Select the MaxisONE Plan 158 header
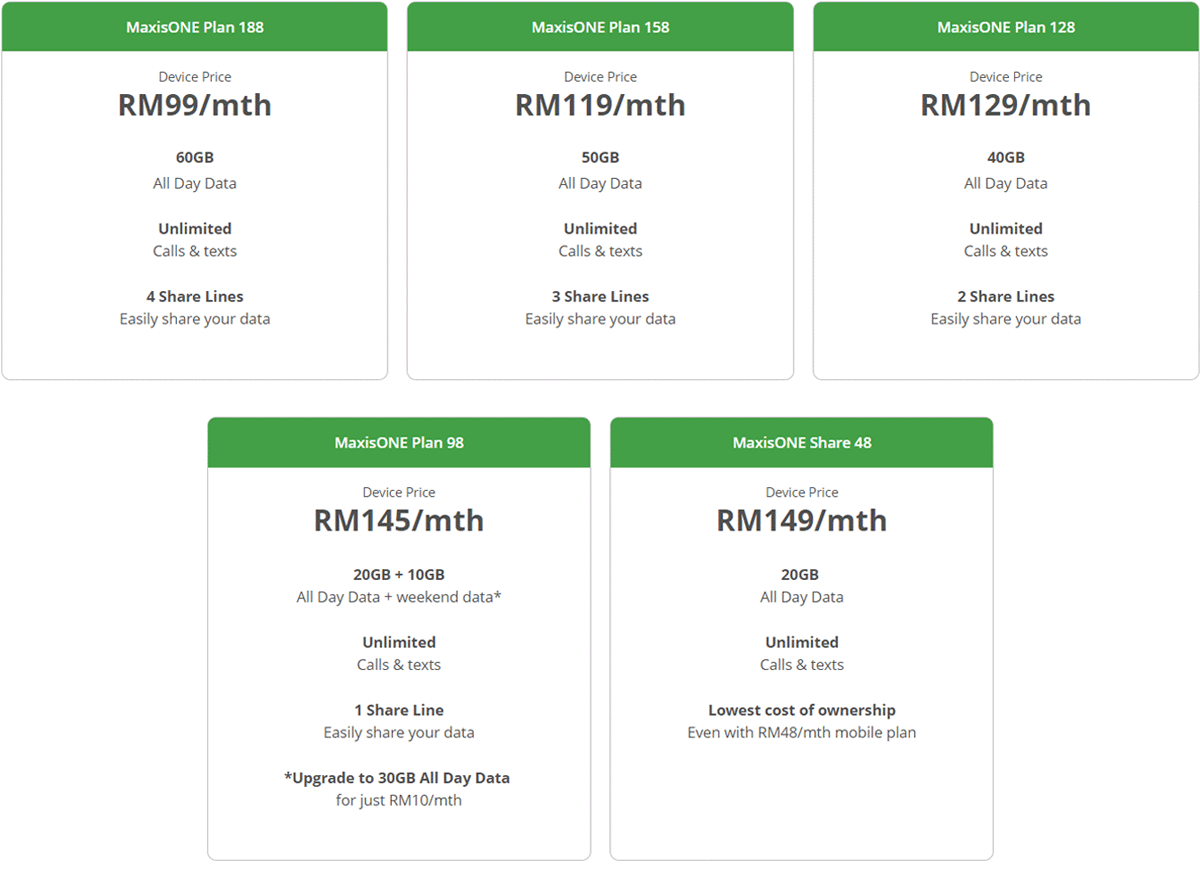This screenshot has height=880, width=1200. point(600,27)
